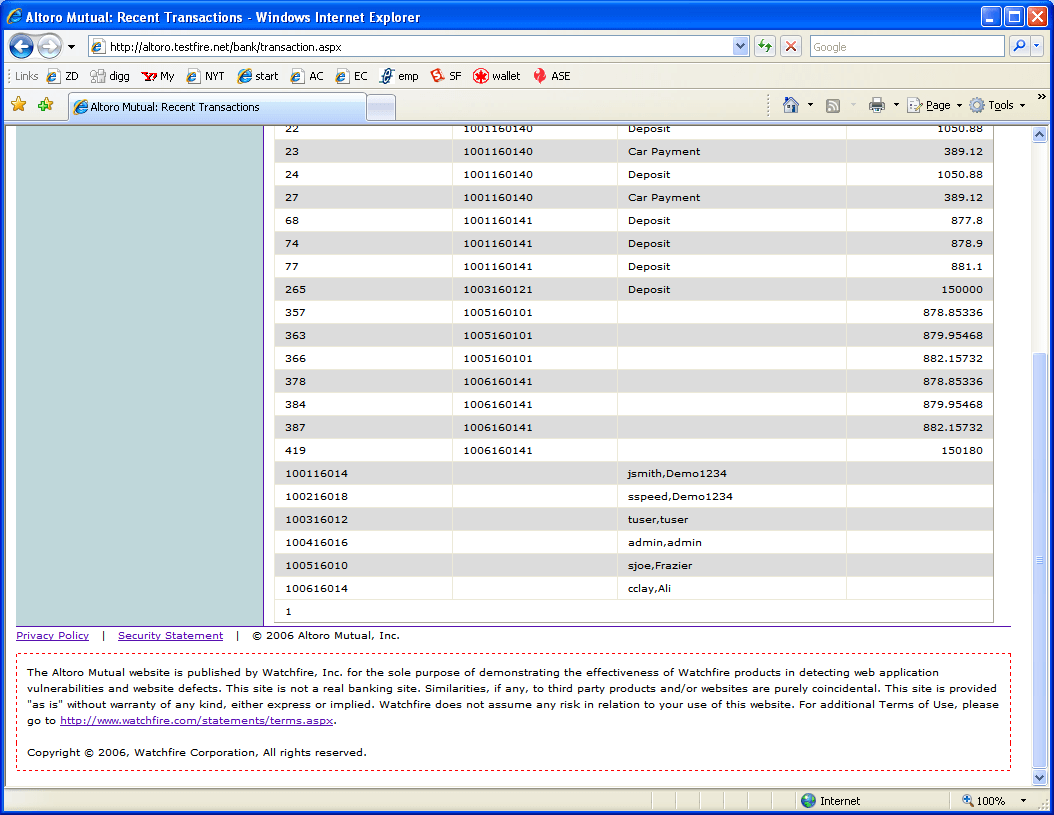Open the digg favorites bar link

point(110,76)
